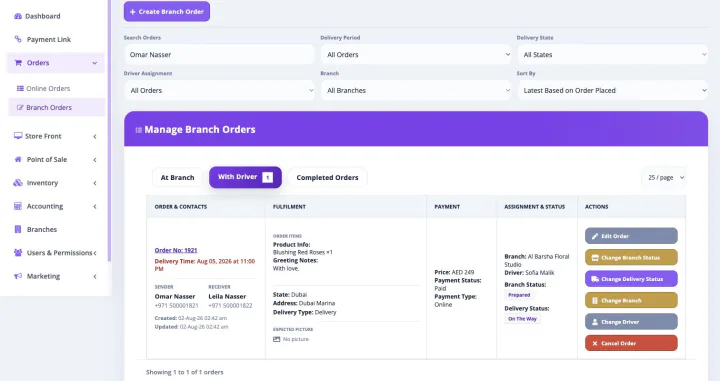The image size is (720, 381).
Task: Click the Online Orders list icon
Action: [20, 88]
